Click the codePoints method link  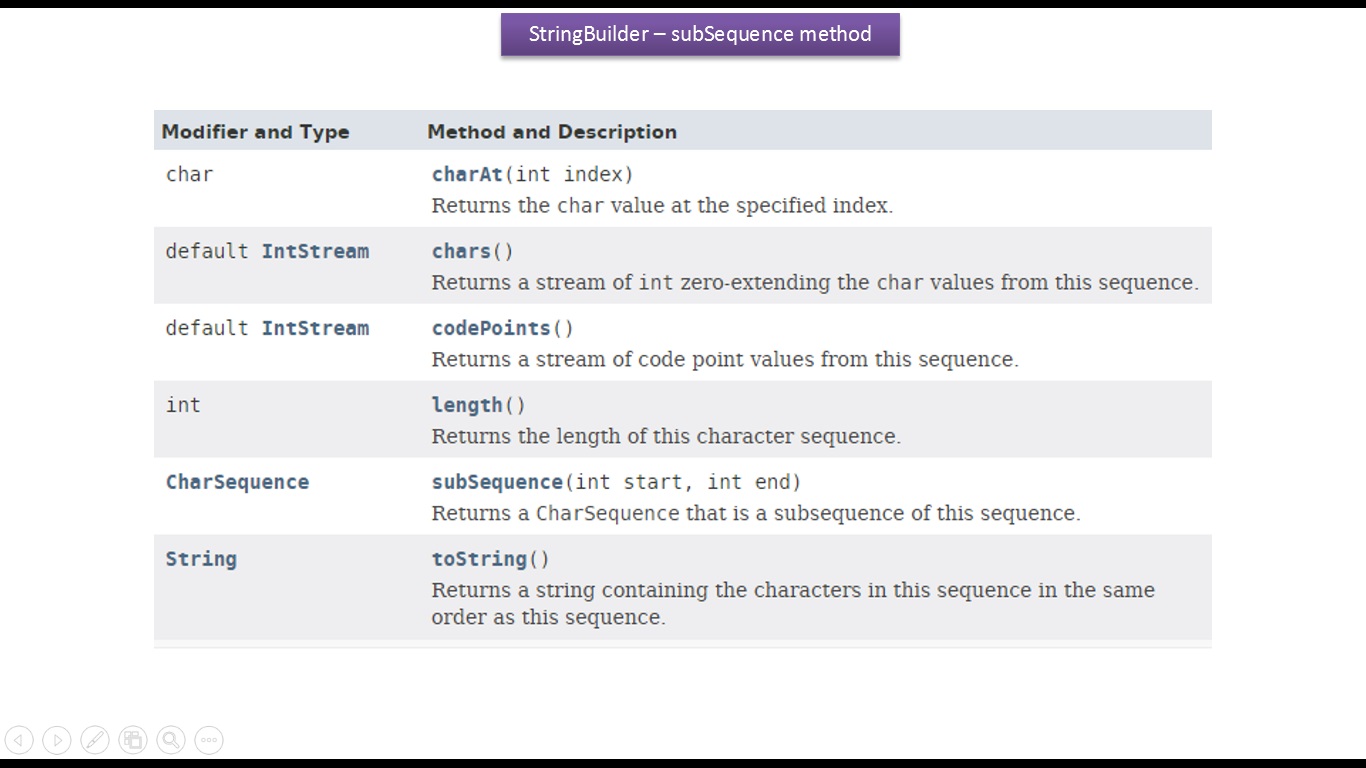click(491, 328)
